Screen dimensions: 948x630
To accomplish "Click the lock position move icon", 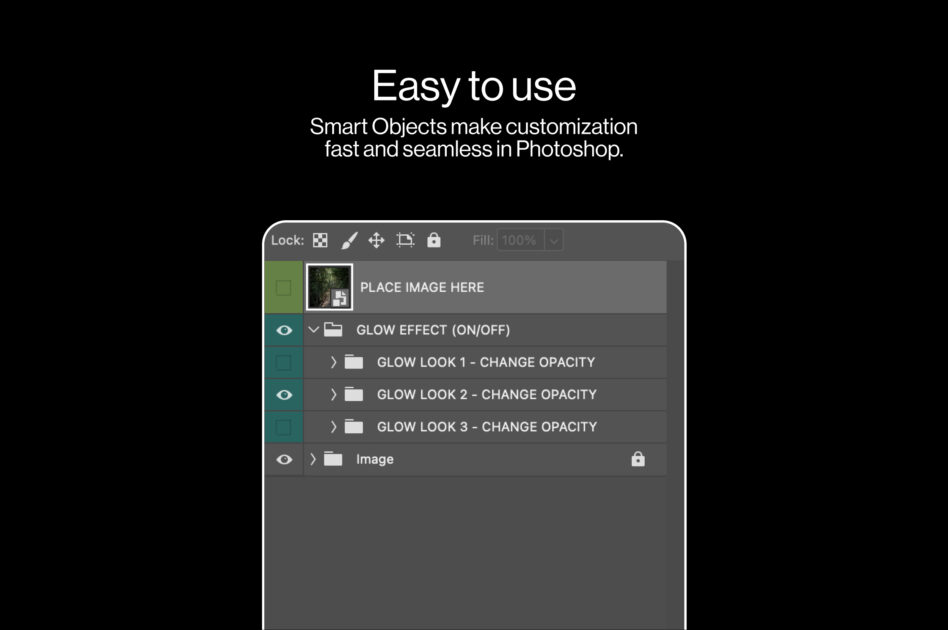I will (x=377, y=241).
